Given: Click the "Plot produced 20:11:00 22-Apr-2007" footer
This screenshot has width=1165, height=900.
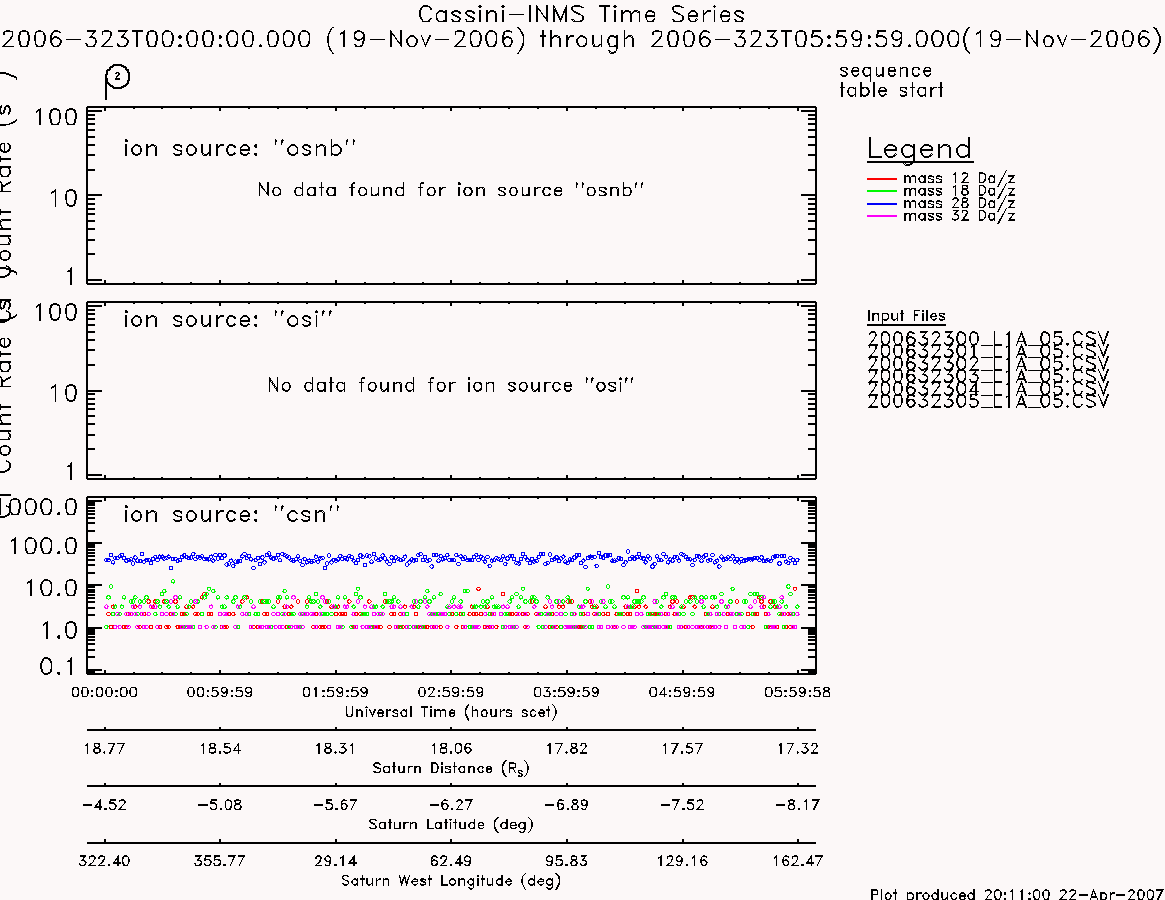Looking at the screenshot, I should pos(1016,893).
